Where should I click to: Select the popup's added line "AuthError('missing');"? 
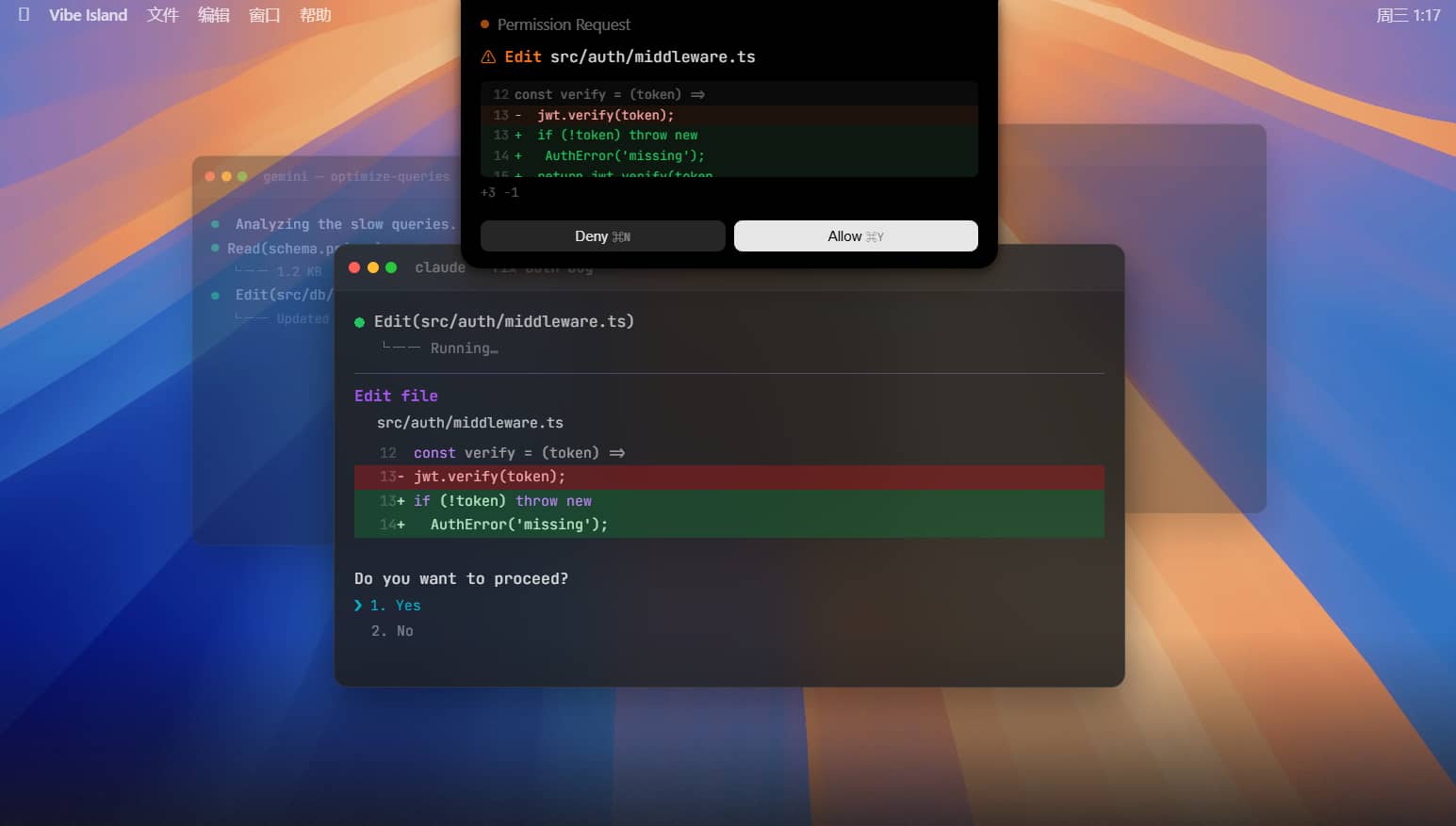(729, 156)
